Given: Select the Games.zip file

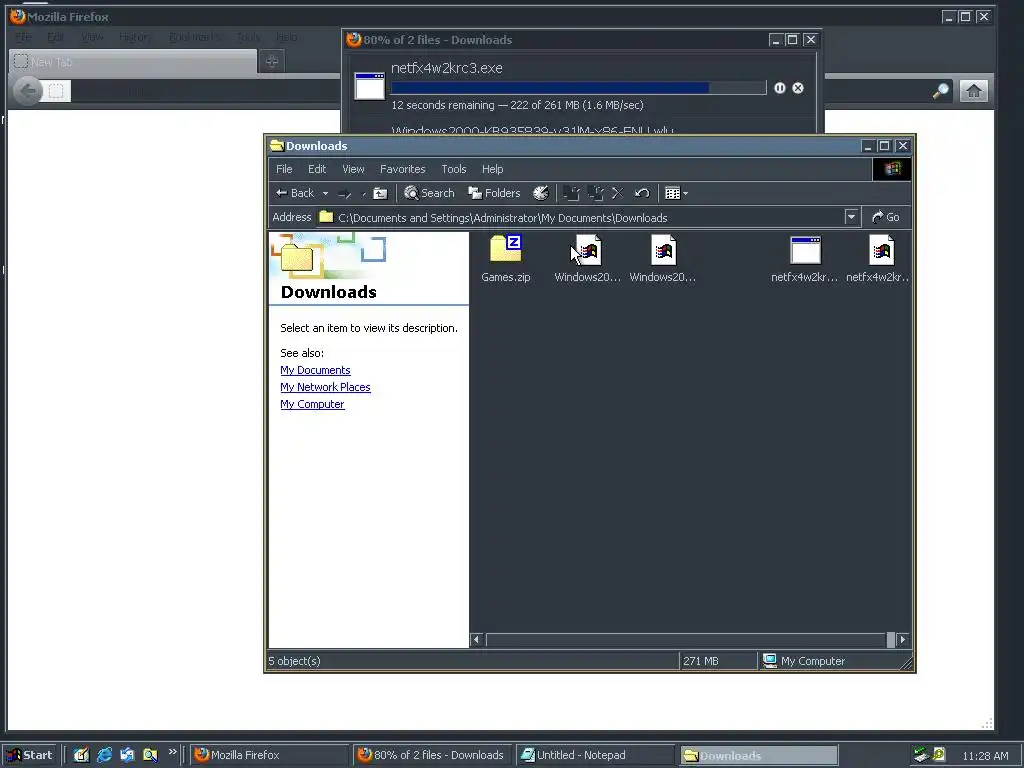Looking at the screenshot, I should coord(505,259).
